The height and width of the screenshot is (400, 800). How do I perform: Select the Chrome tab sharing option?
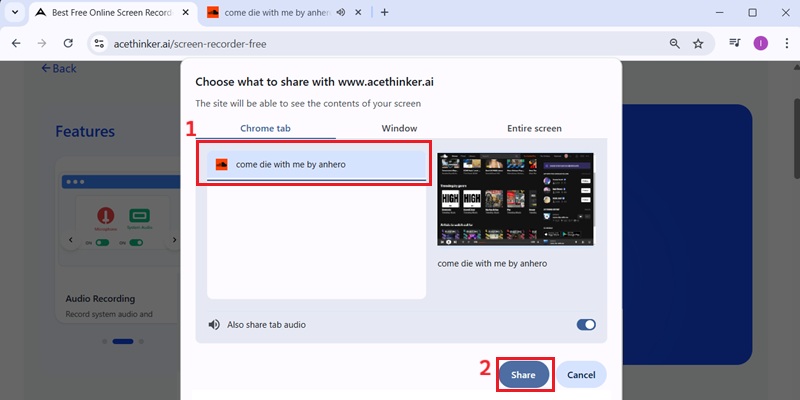point(265,128)
